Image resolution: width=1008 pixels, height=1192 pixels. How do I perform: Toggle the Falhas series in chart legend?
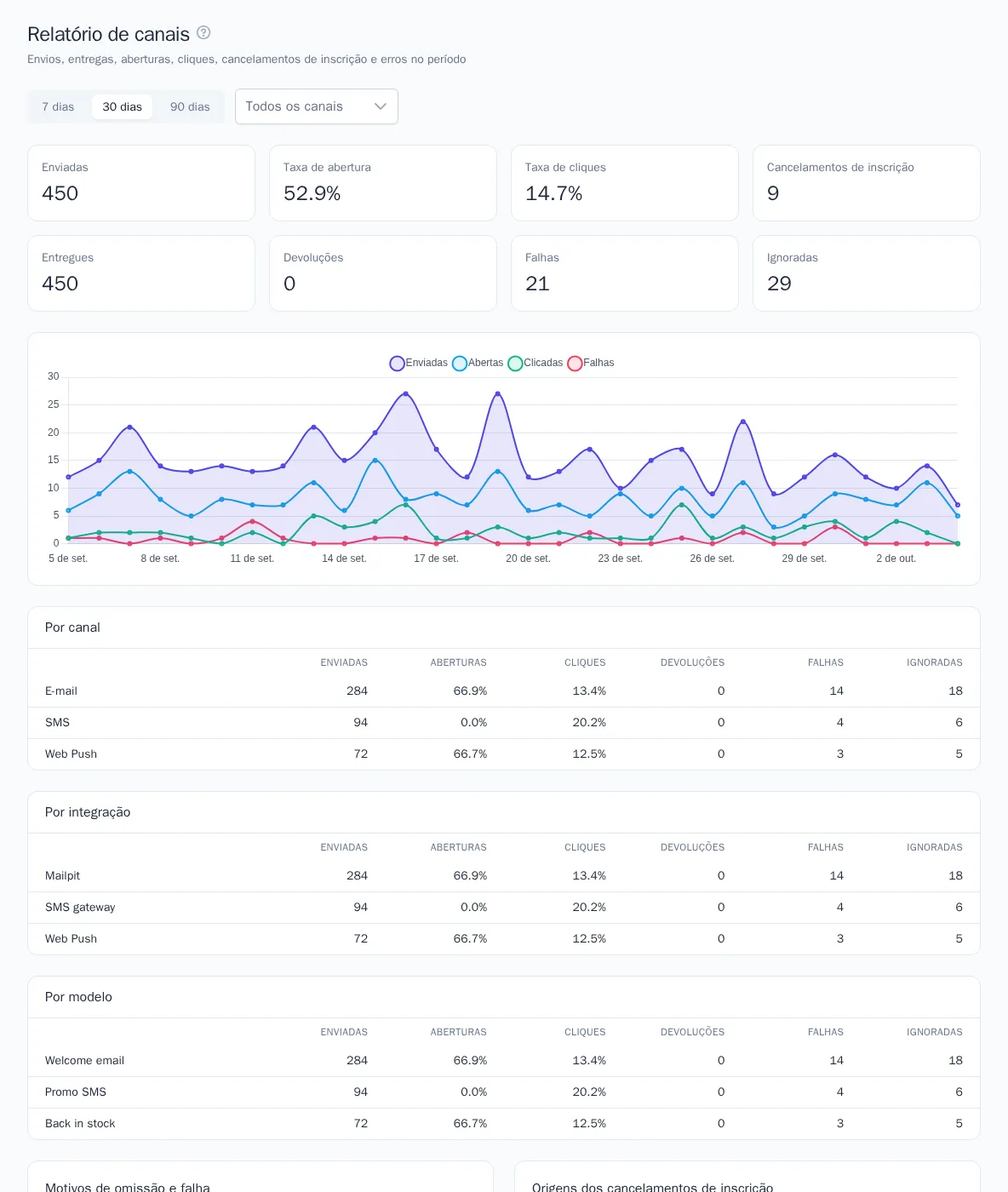[591, 363]
